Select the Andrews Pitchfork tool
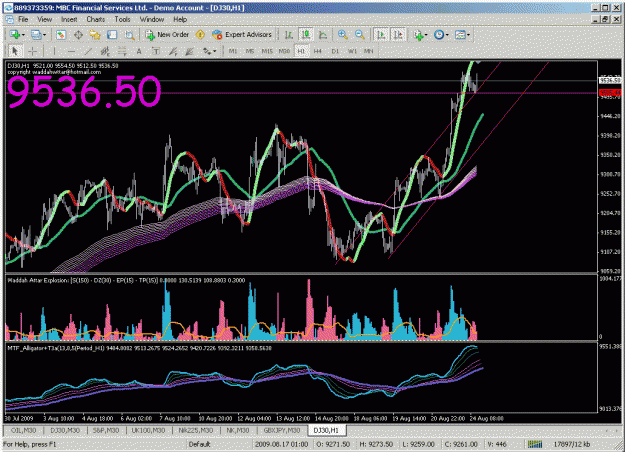625x452 pixels. point(190,51)
